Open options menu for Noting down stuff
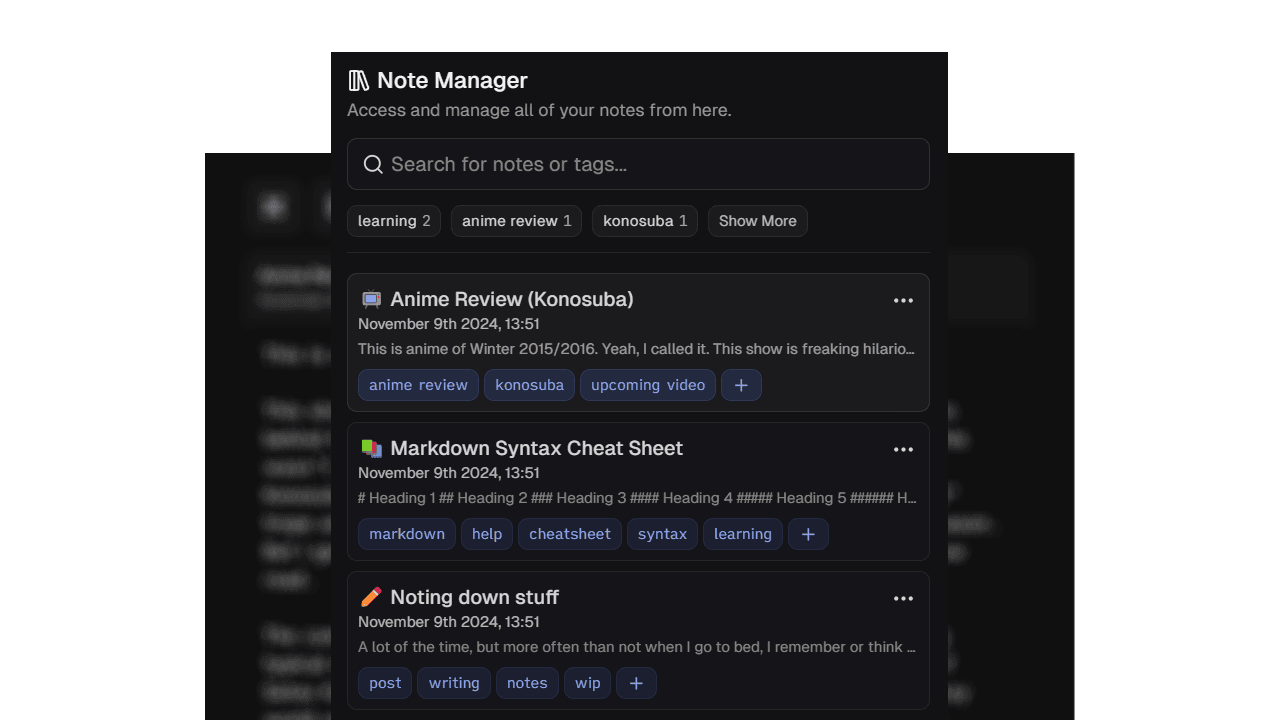1280x720 pixels. (903, 598)
